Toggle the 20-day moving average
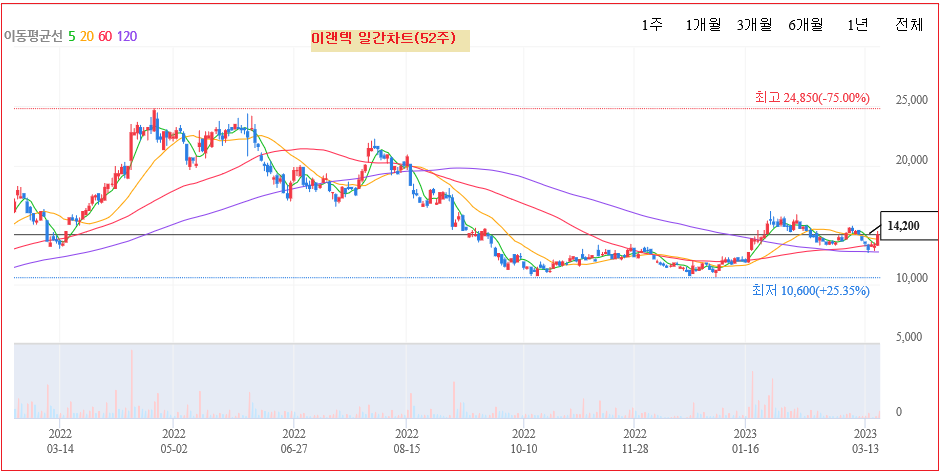The image size is (940, 475). (x=86, y=36)
